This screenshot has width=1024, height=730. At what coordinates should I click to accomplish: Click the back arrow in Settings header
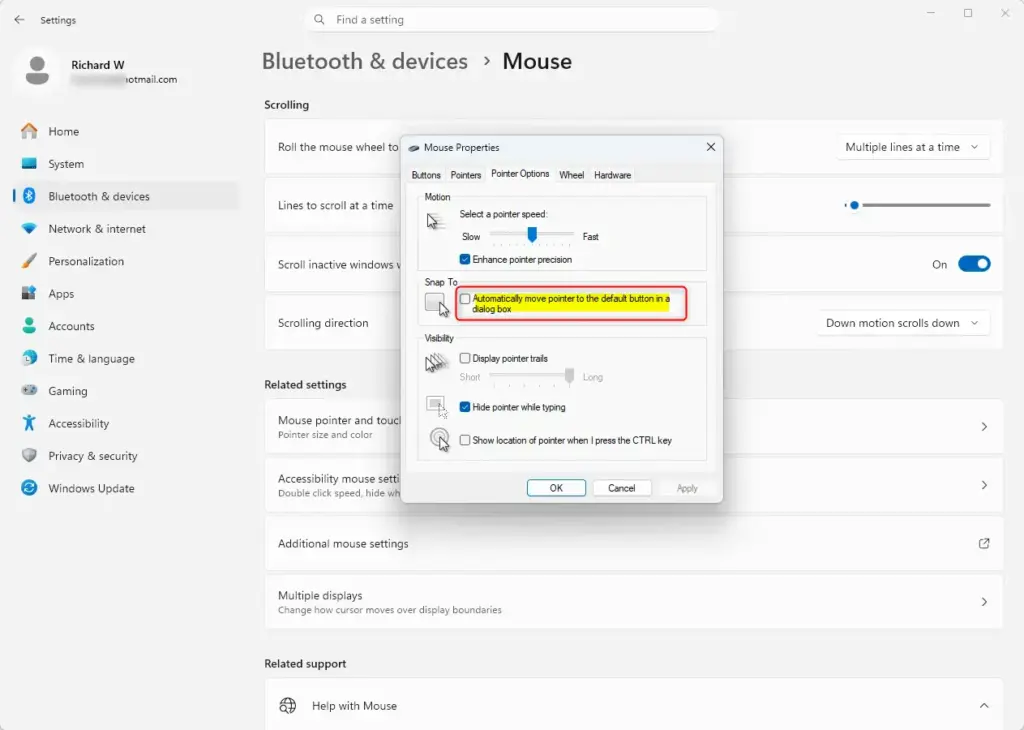tap(20, 20)
